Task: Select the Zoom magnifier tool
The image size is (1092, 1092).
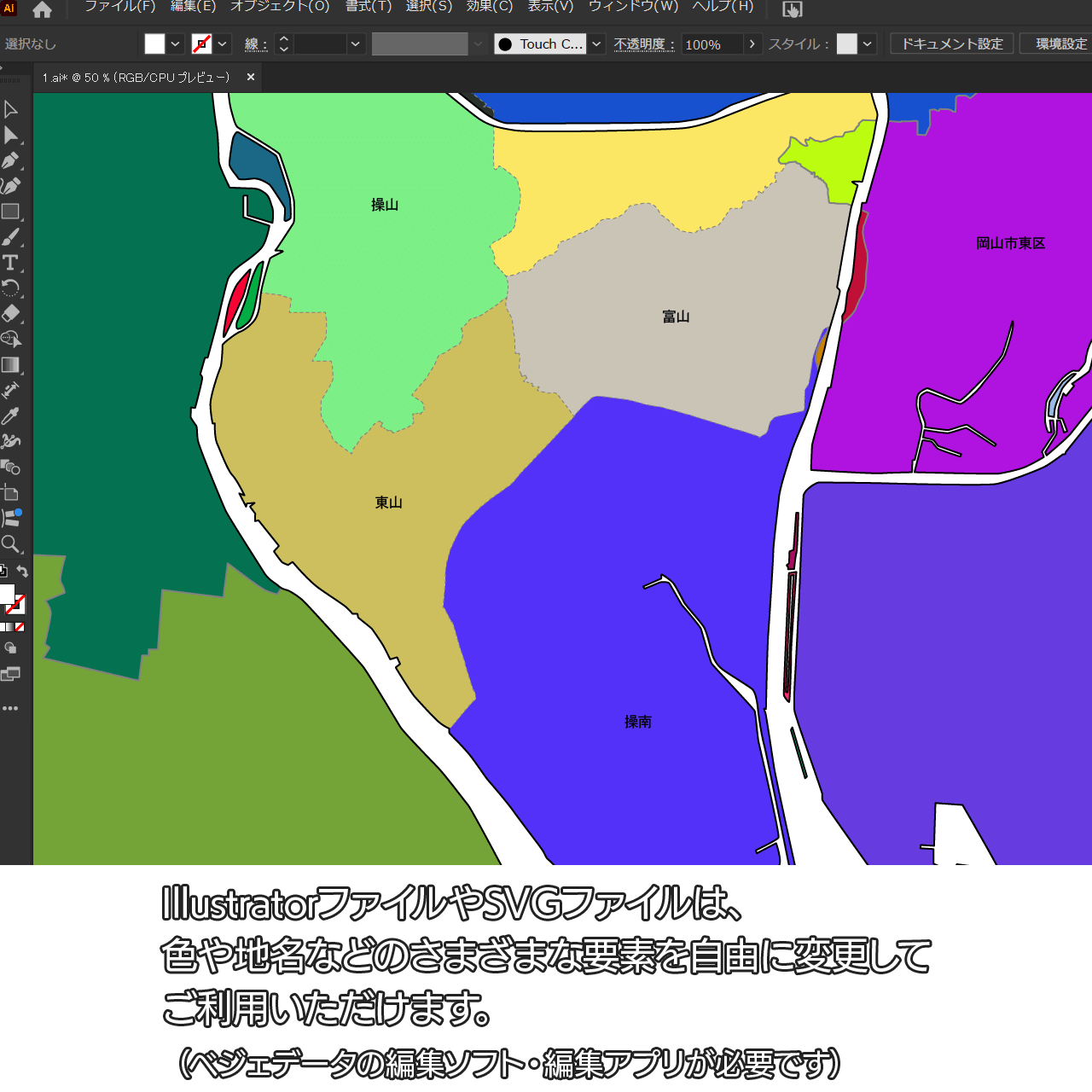Action: tap(10, 543)
